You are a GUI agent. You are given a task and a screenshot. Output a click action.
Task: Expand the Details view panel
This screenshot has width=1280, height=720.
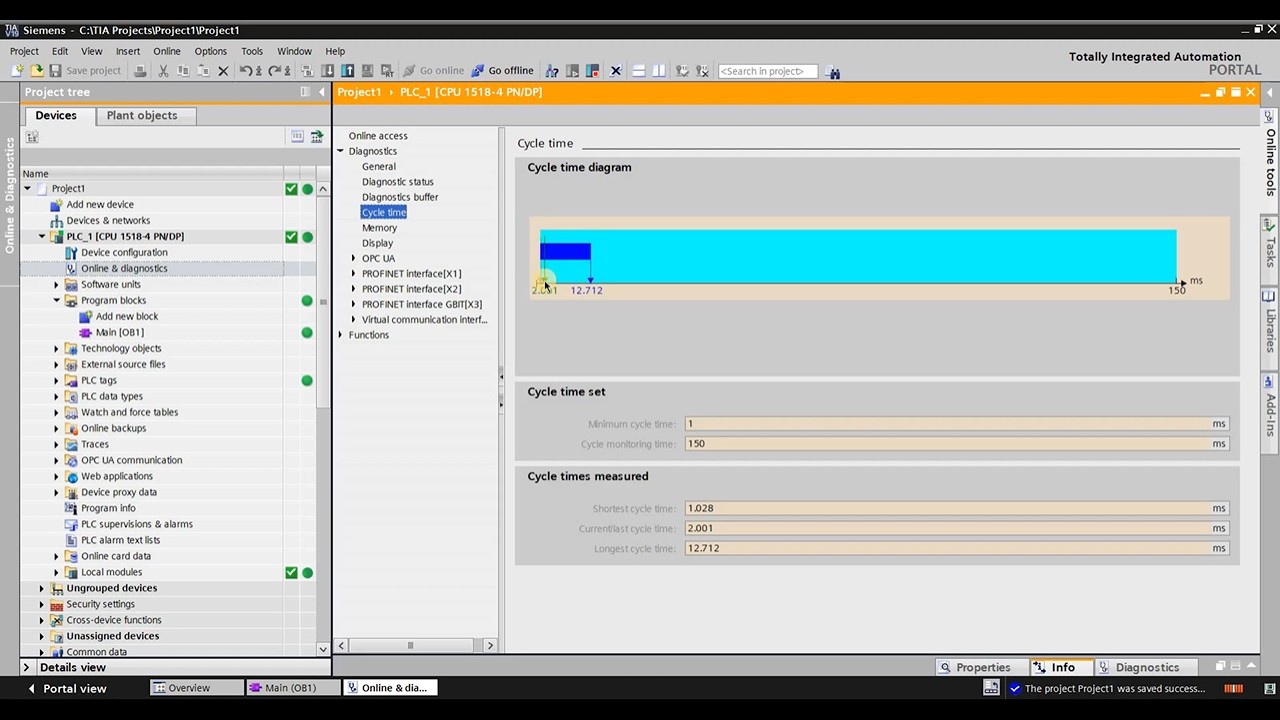click(26, 667)
